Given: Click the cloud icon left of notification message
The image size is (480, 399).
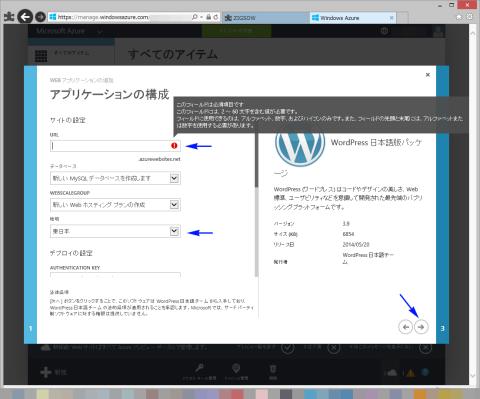Looking at the screenshot, I should coord(46,347).
